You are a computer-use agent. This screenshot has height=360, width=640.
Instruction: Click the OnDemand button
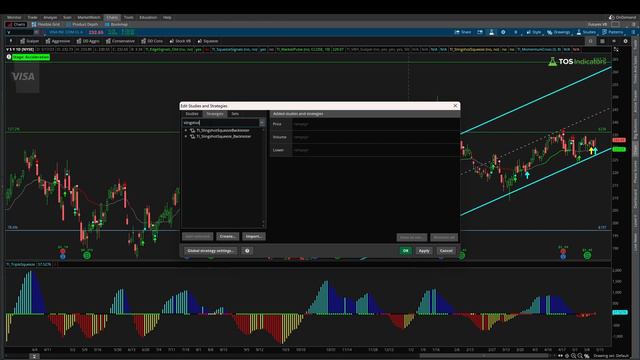point(622,18)
